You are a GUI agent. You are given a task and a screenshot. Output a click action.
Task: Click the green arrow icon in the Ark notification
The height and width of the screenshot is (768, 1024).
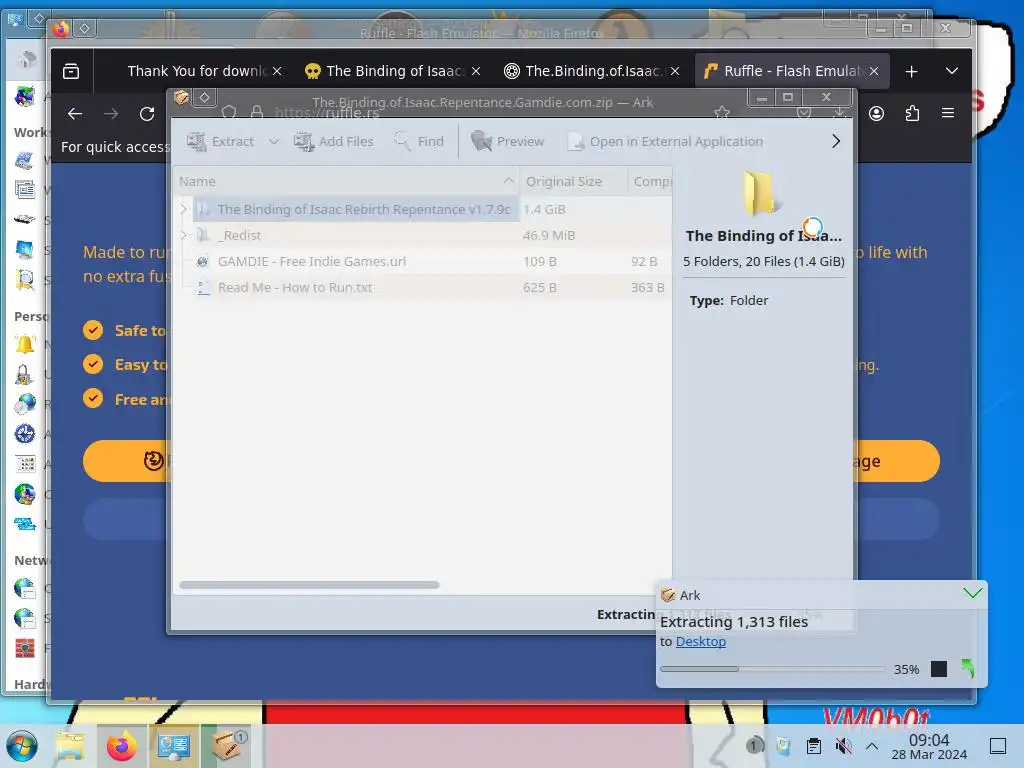[x=968, y=668]
